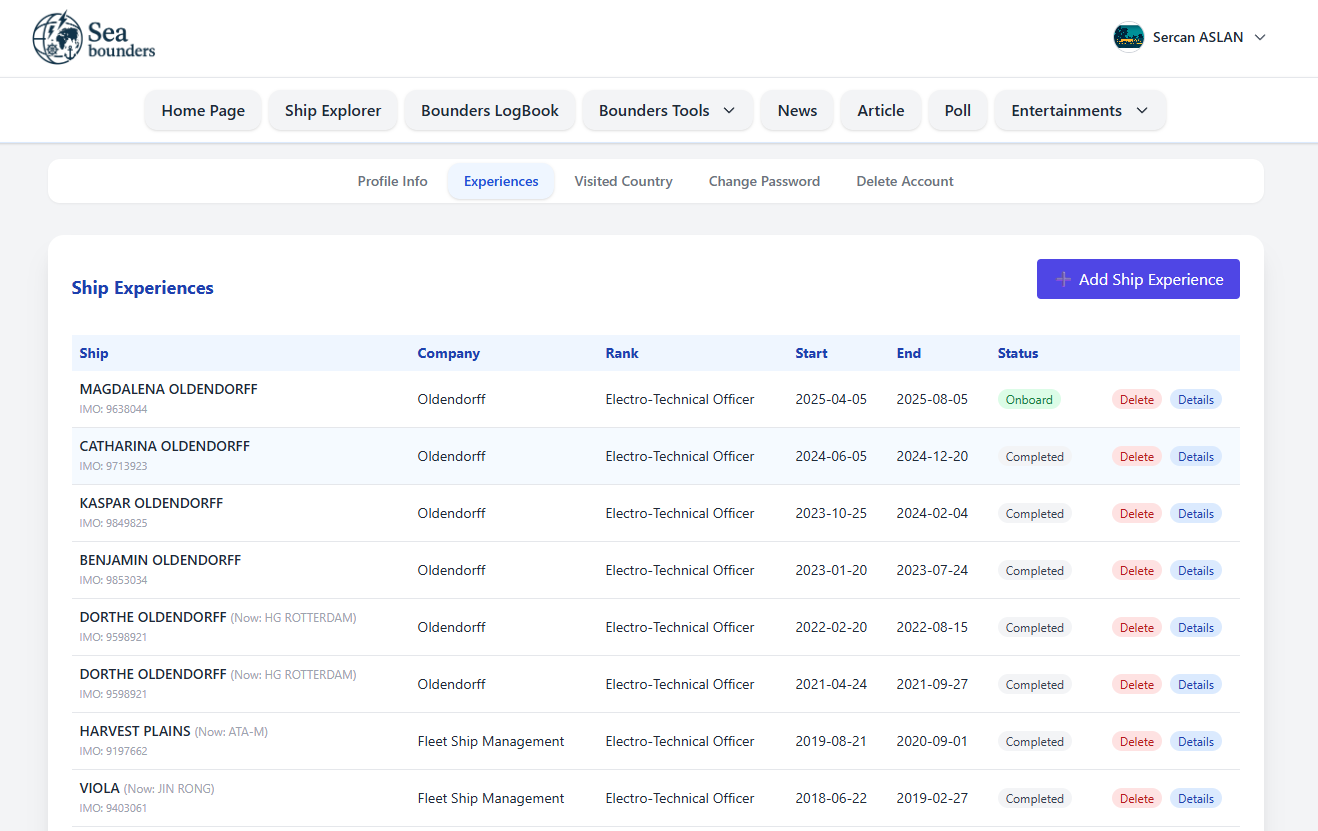Open the Delete Account tab

pos(904,182)
